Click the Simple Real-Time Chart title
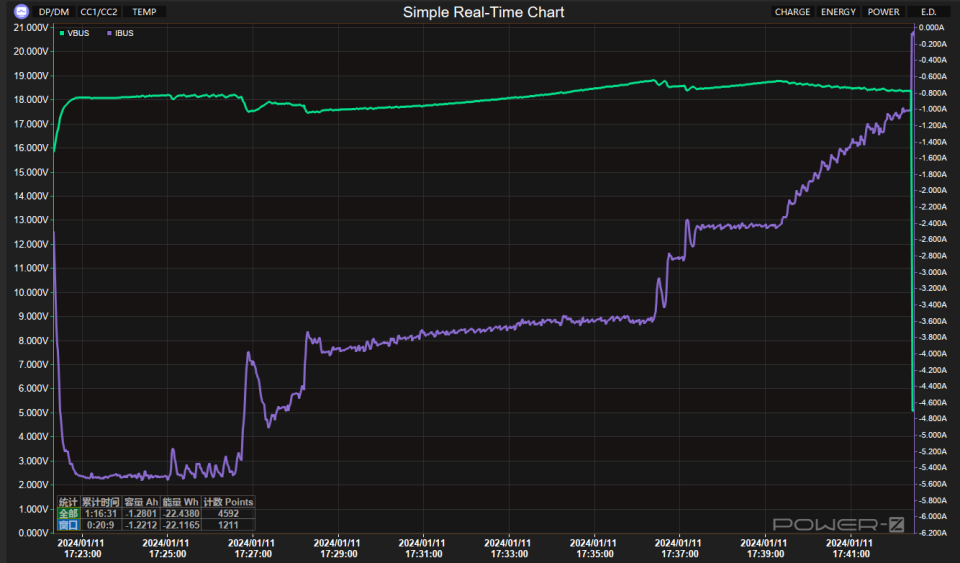 (x=483, y=12)
